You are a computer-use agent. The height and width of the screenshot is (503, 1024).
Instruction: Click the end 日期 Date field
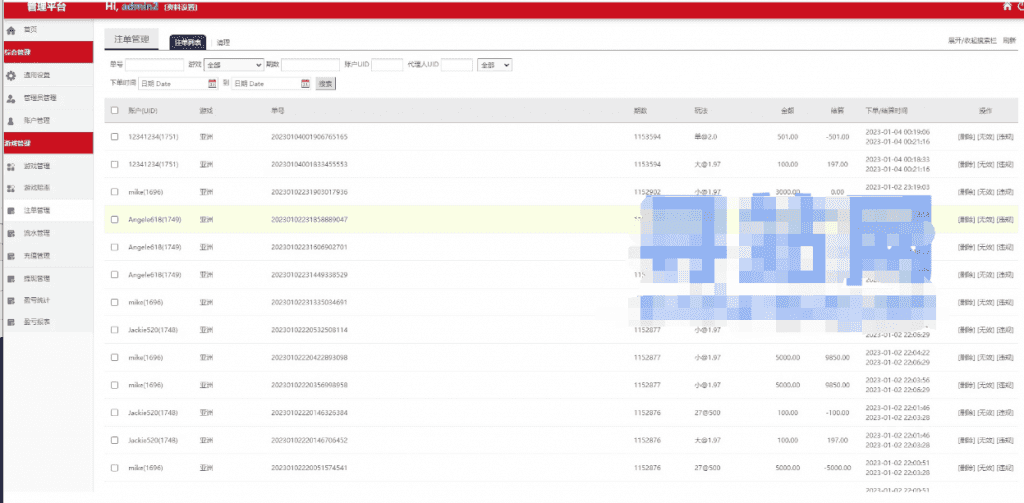point(270,84)
